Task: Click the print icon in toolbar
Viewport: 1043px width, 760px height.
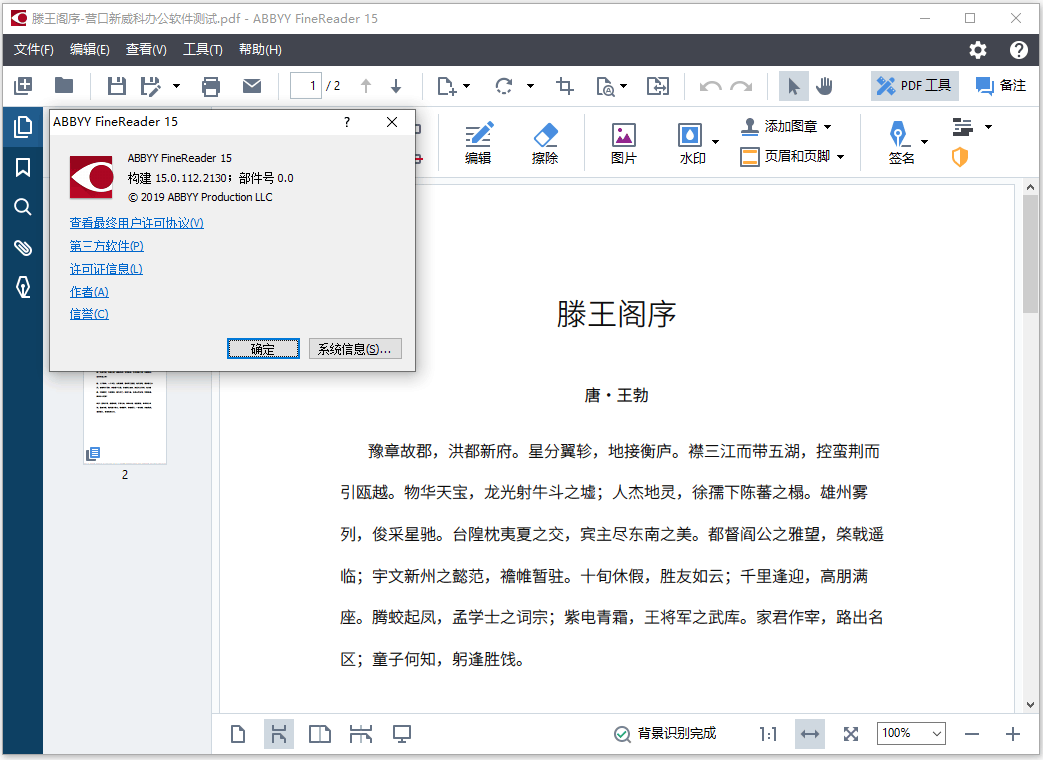Action: point(210,86)
